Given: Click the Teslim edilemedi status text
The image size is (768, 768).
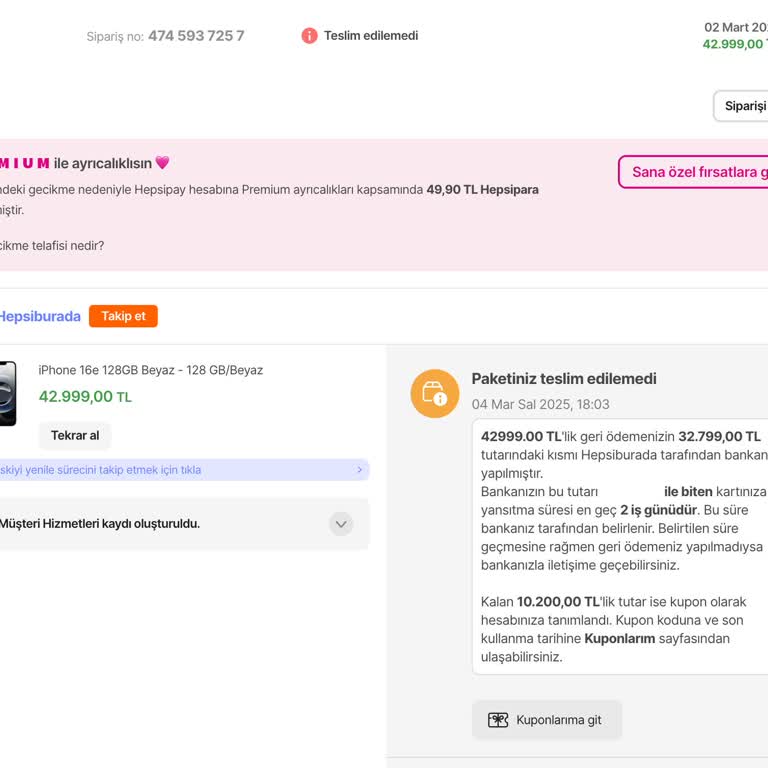Looking at the screenshot, I should 371,36.
